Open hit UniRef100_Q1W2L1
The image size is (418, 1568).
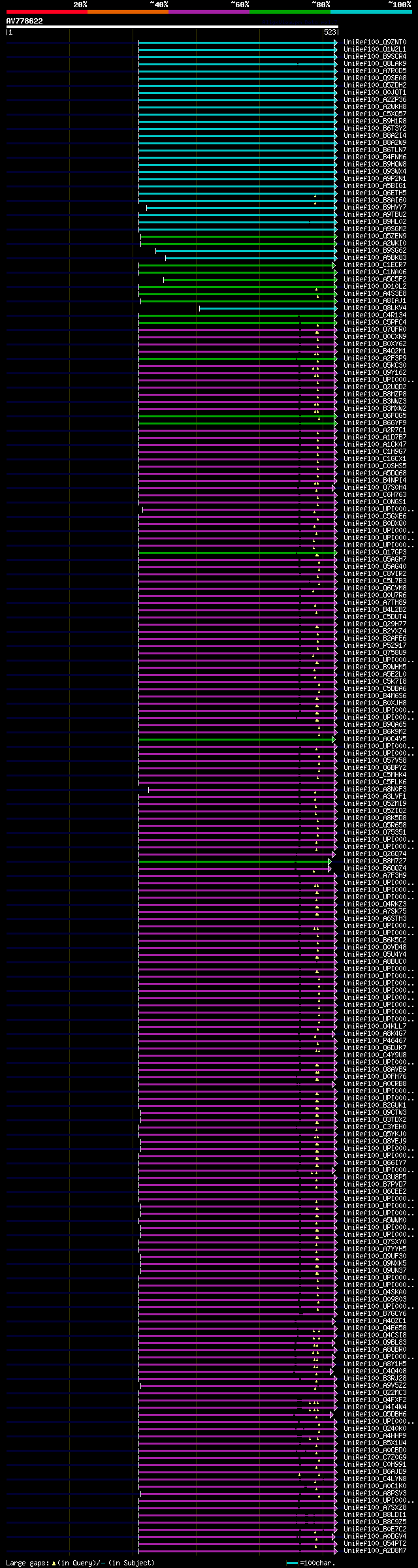tap(375, 50)
